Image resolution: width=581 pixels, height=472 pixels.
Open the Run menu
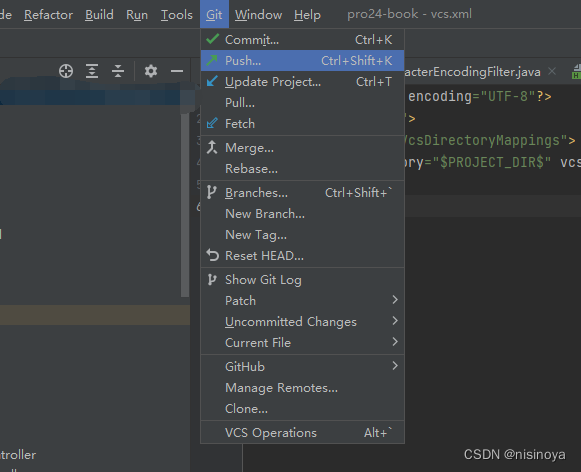click(137, 15)
